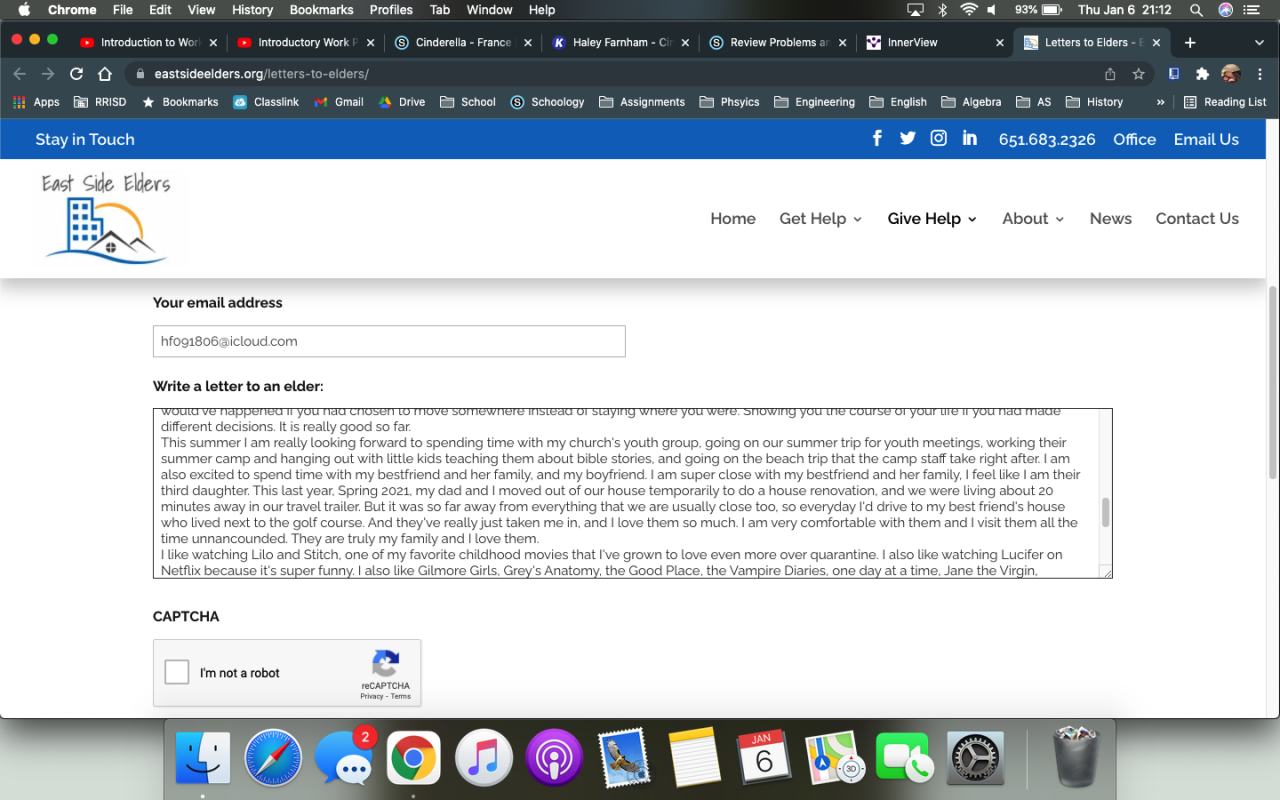Click in the email address field
The image size is (1280, 800).
point(389,341)
